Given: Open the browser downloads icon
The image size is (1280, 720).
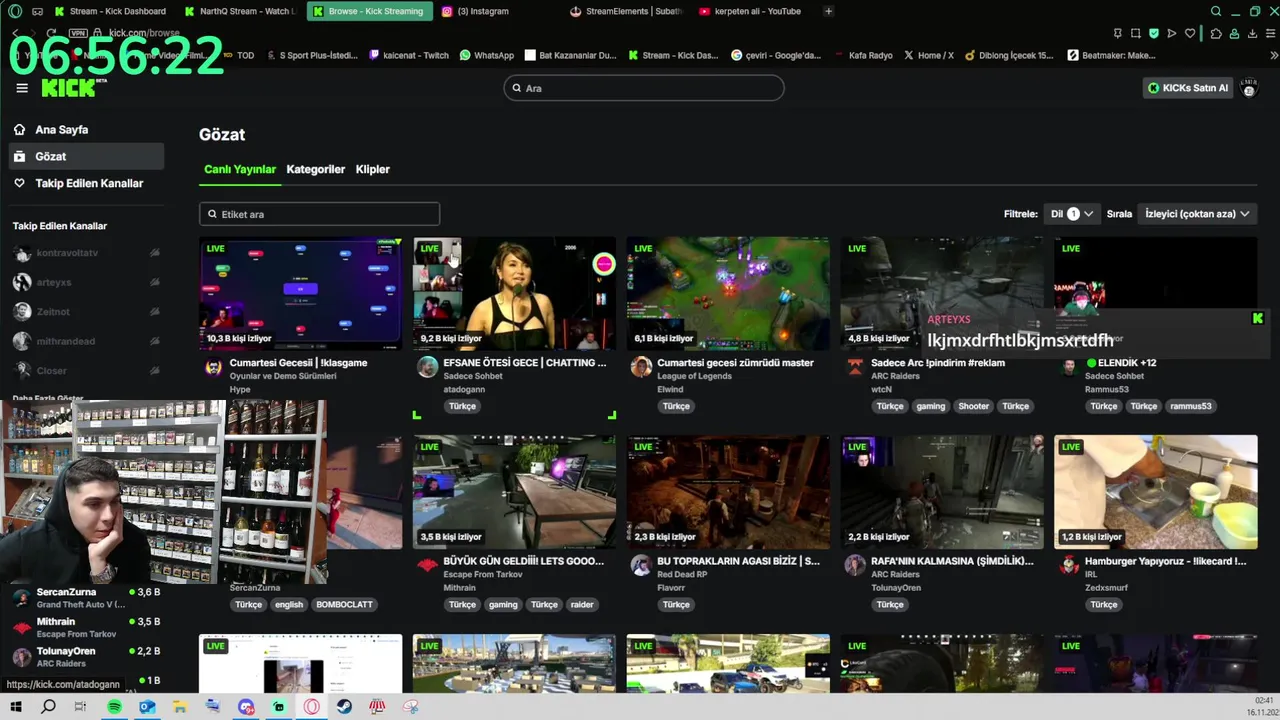Looking at the screenshot, I should coord(1252,34).
